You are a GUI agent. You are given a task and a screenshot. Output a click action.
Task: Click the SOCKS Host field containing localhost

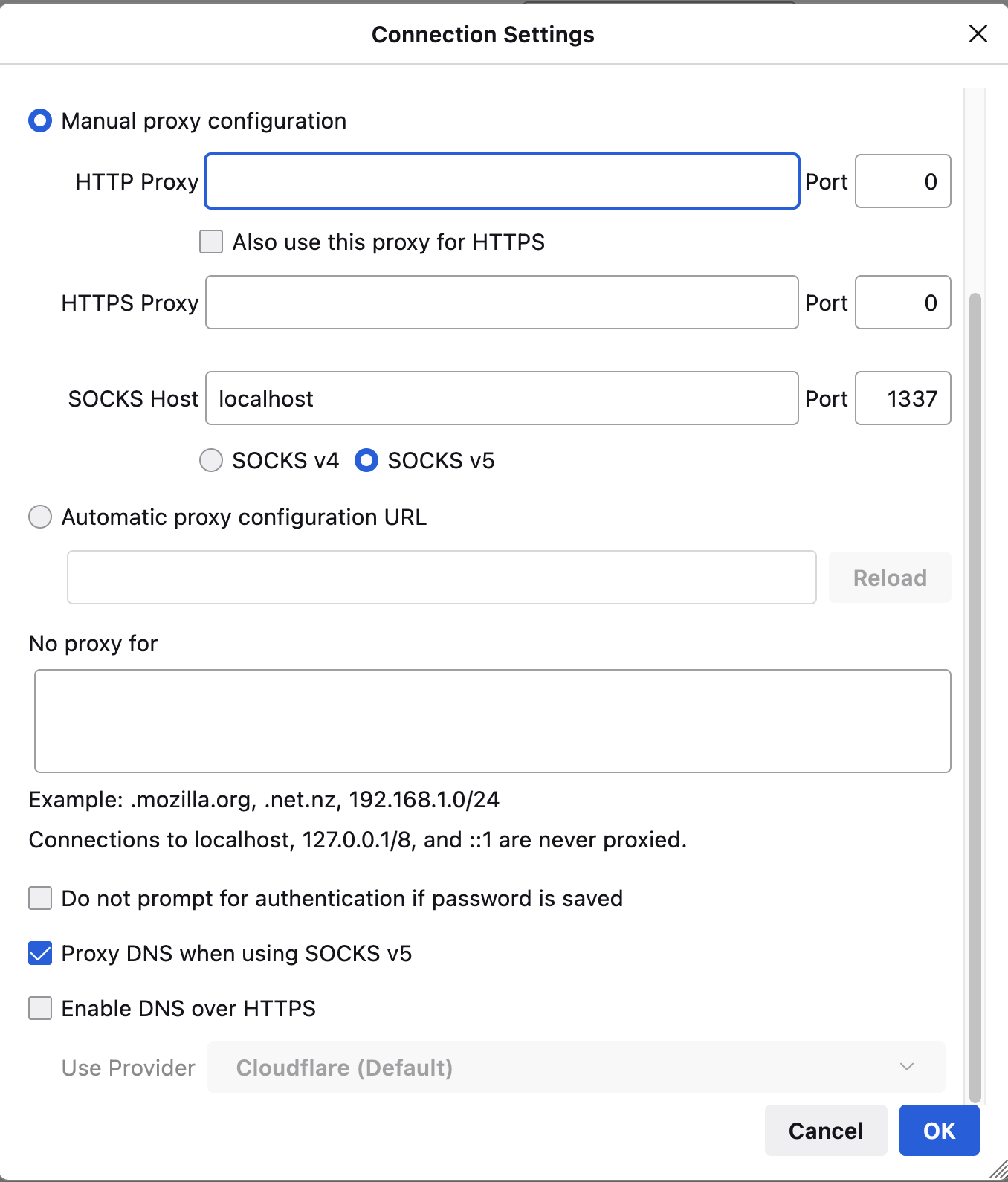(502, 398)
